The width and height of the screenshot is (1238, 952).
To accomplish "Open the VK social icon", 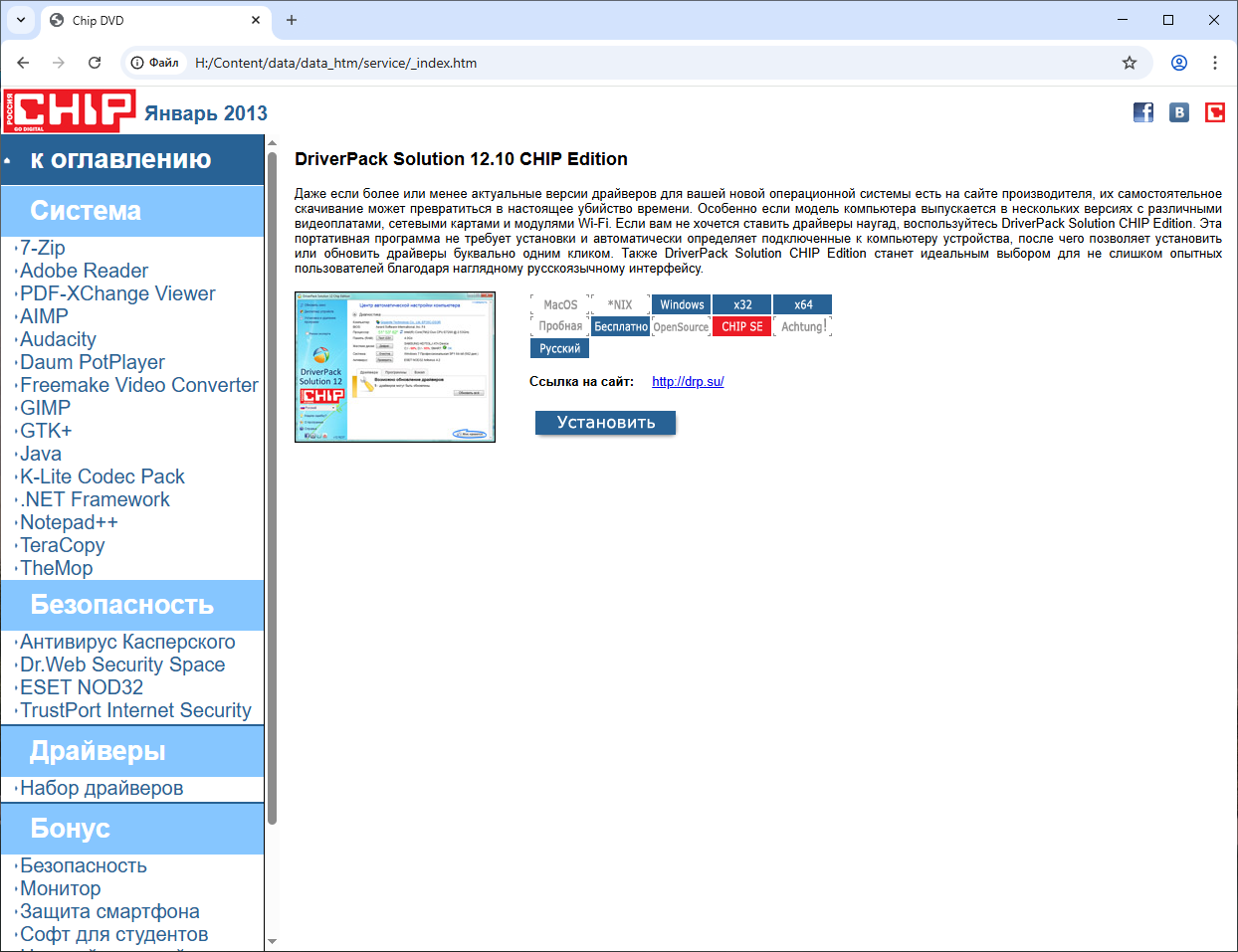I will point(1179,112).
